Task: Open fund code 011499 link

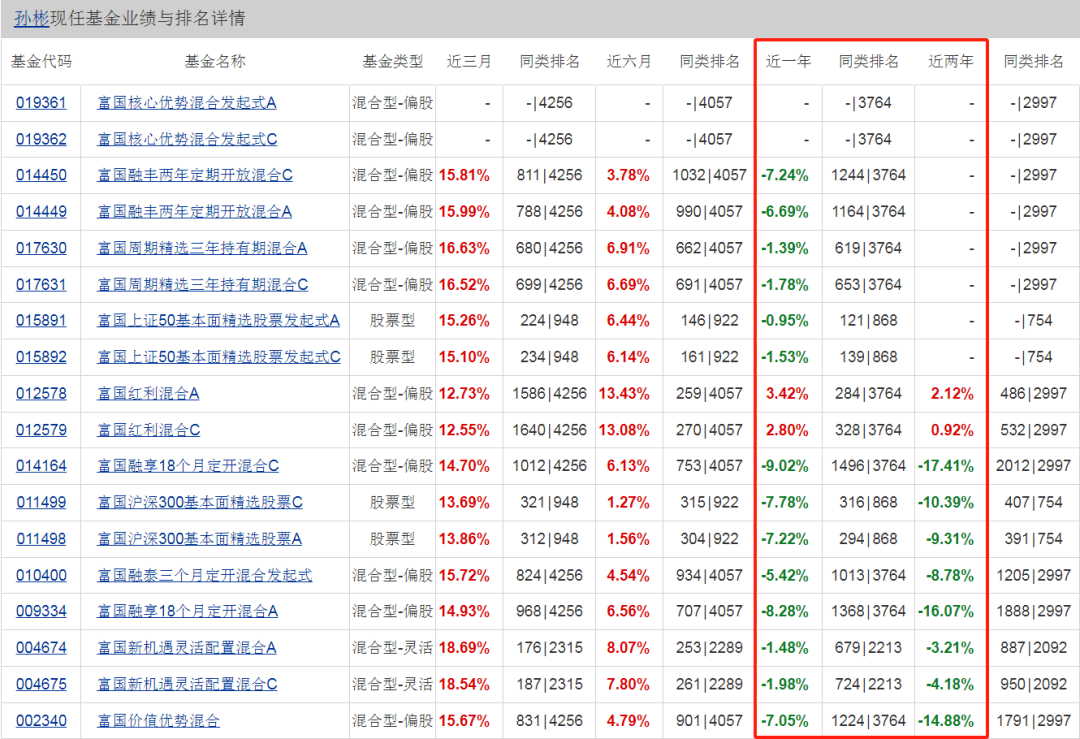Action: pyautogui.click(x=41, y=502)
